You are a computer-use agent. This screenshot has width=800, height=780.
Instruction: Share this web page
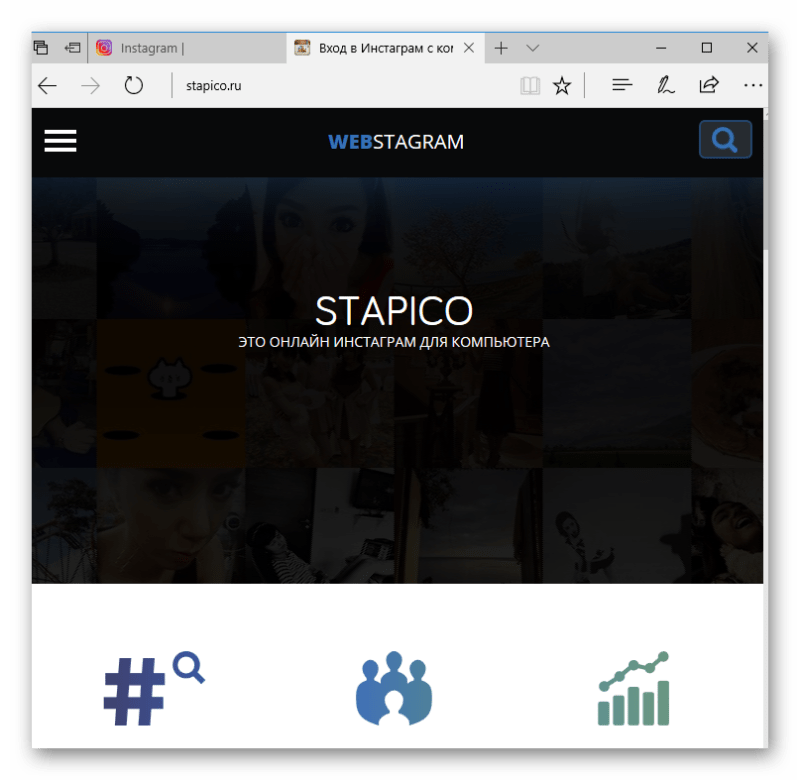click(x=709, y=85)
